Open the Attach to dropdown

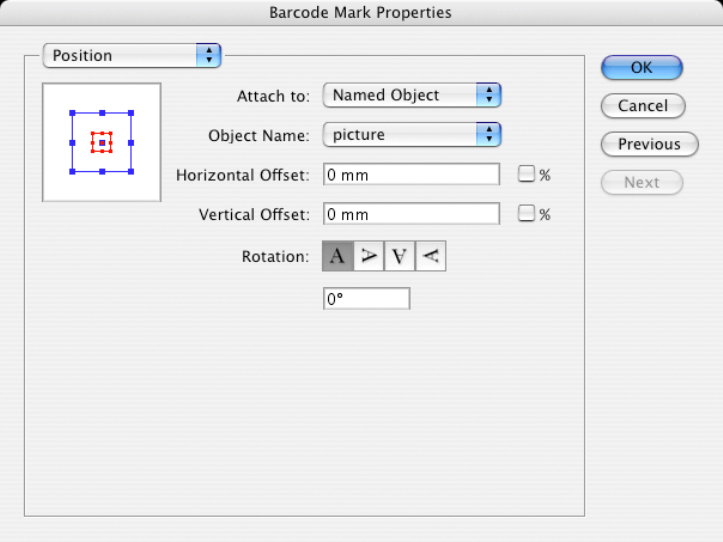tap(411, 95)
